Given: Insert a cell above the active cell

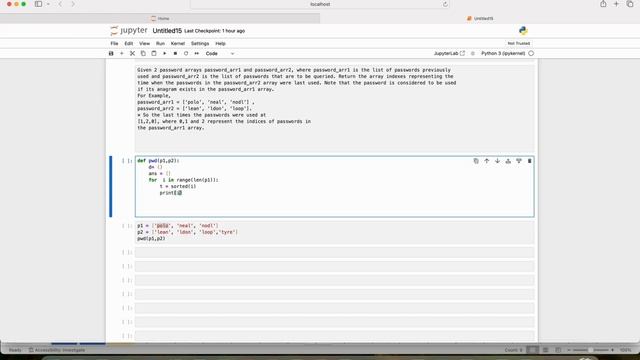Looking at the screenshot, I should pos(508,161).
